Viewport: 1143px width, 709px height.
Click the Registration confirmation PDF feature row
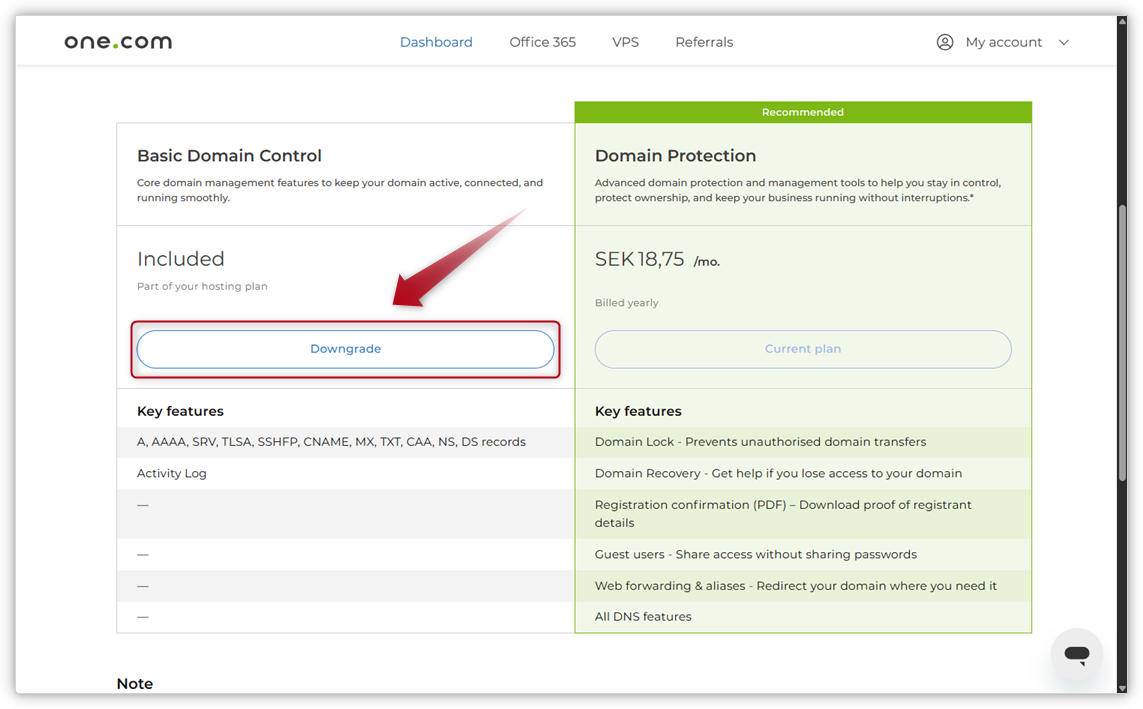(783, 513)
